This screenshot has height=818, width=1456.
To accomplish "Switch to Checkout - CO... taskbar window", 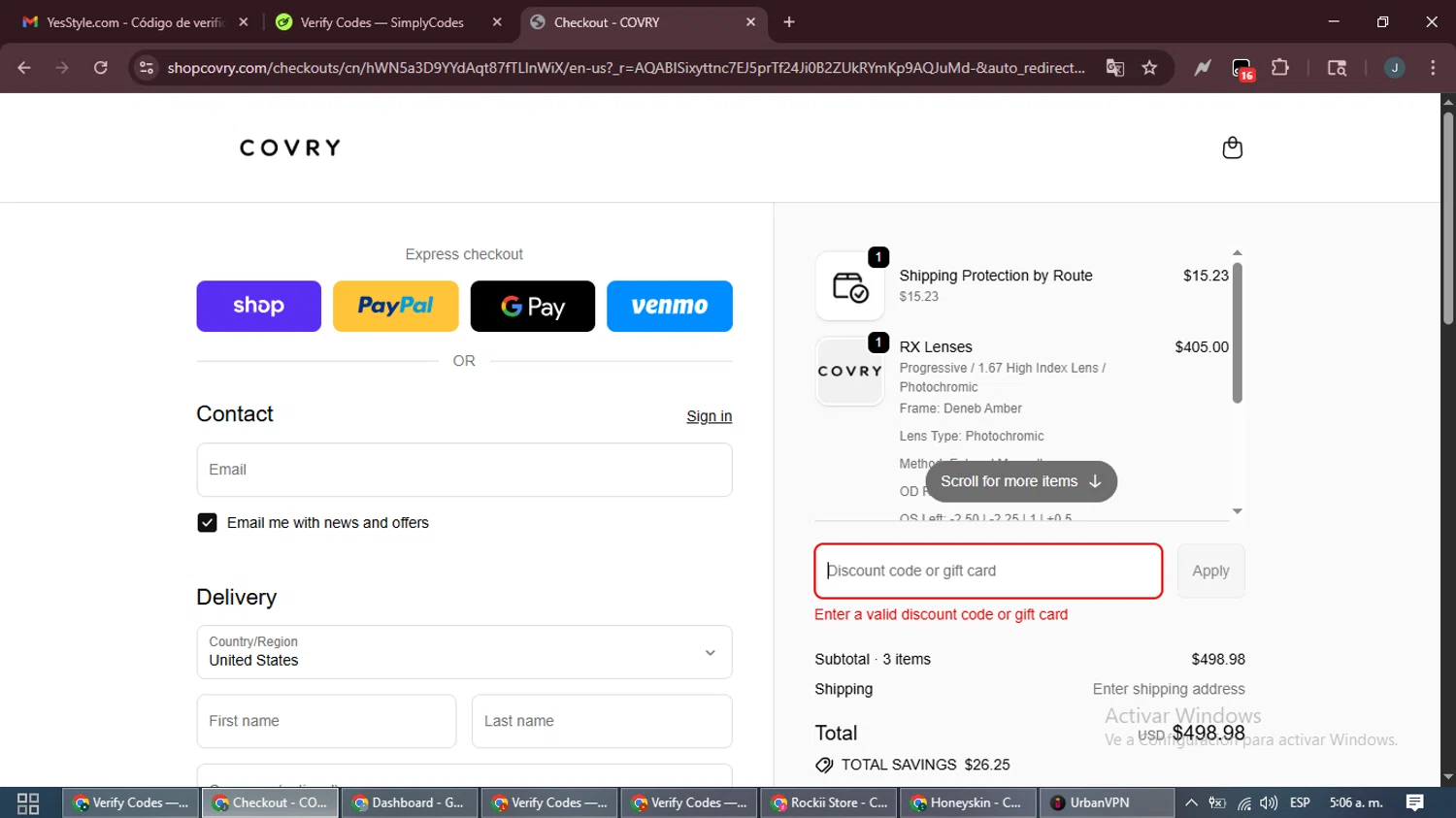I will 271,803.
